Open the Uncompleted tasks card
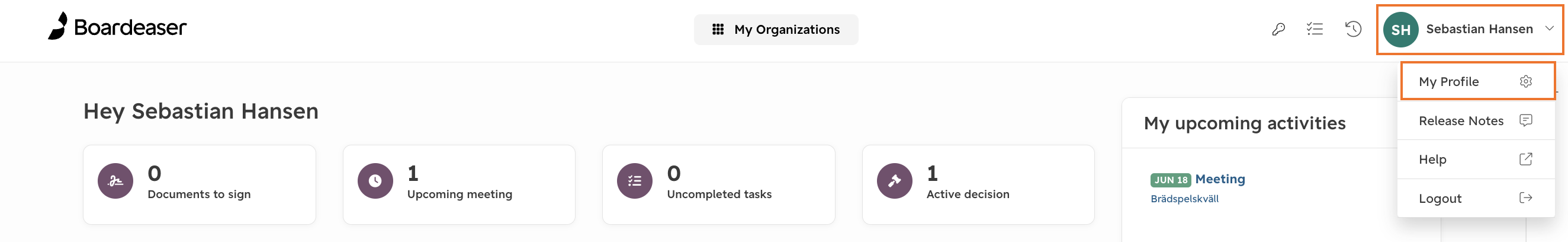 coord(718,184)
